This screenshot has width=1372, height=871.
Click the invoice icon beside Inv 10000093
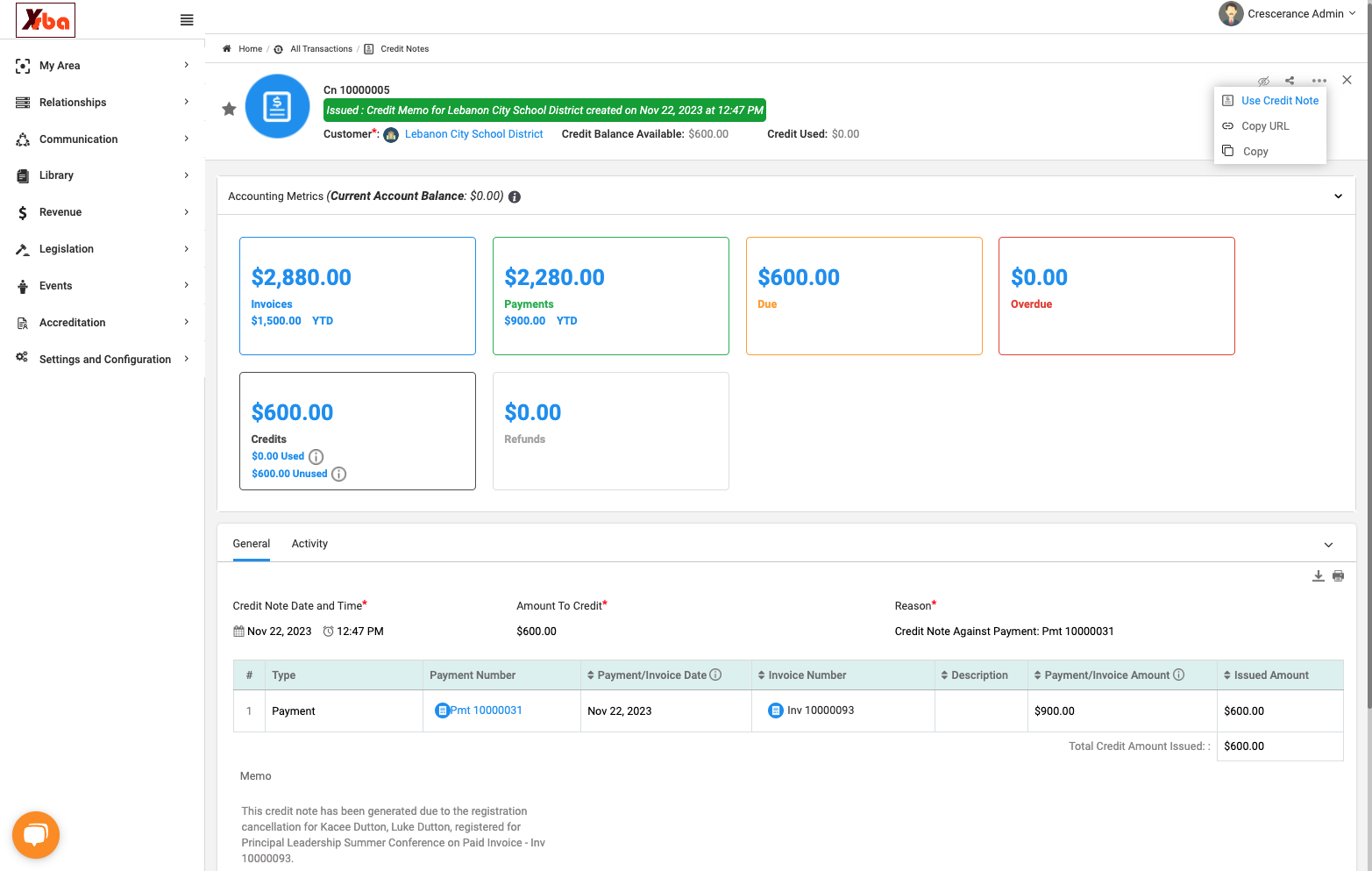click(x=775, y=710)
